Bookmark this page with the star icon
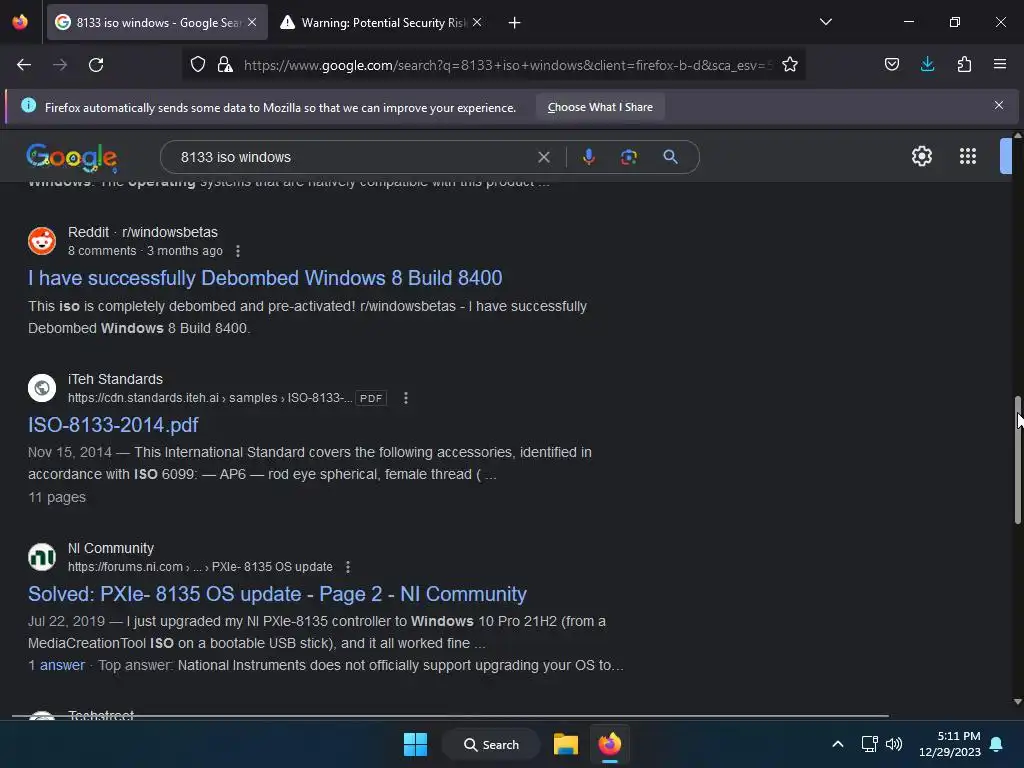The width and height of the screenshot is (1024, 768). [x=790, y=64]
